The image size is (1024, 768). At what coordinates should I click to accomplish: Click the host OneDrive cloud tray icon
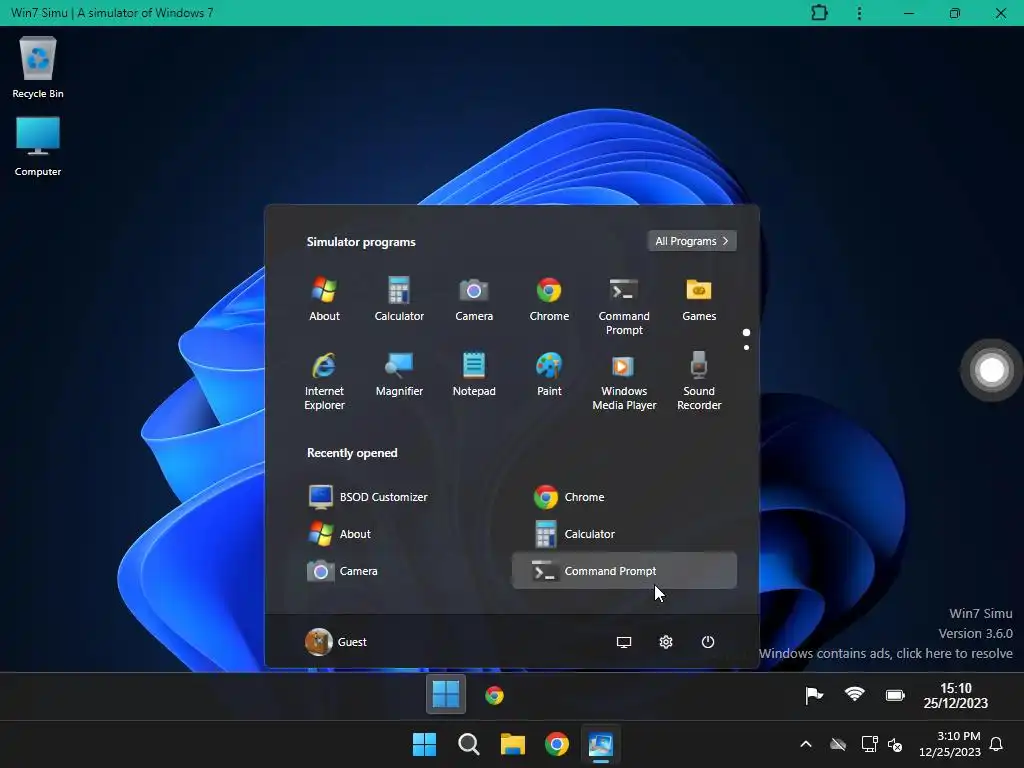pyautogui.click(x=838, y=744)
